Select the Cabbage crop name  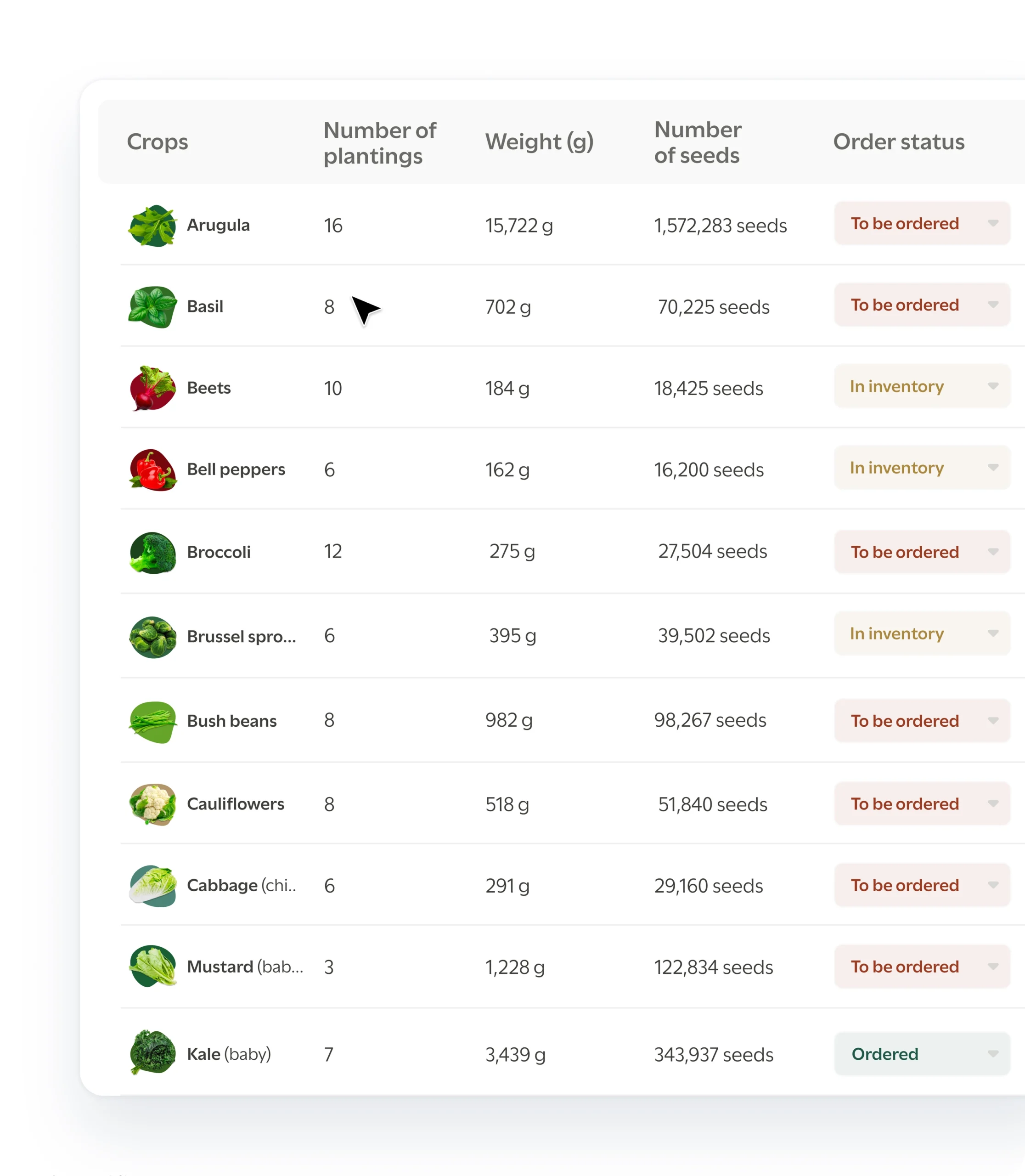(241, 885)
